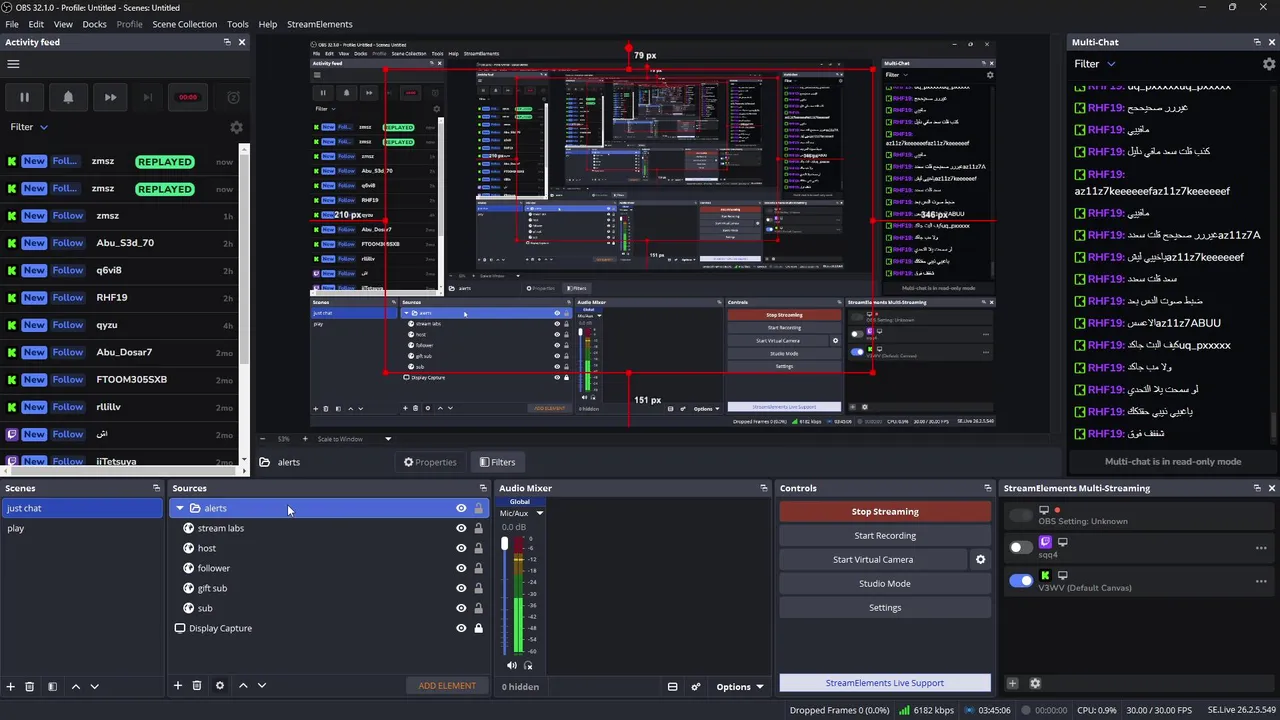
Task: Skip alerts with the fast-forward button
Action: (x=110, y=97)
